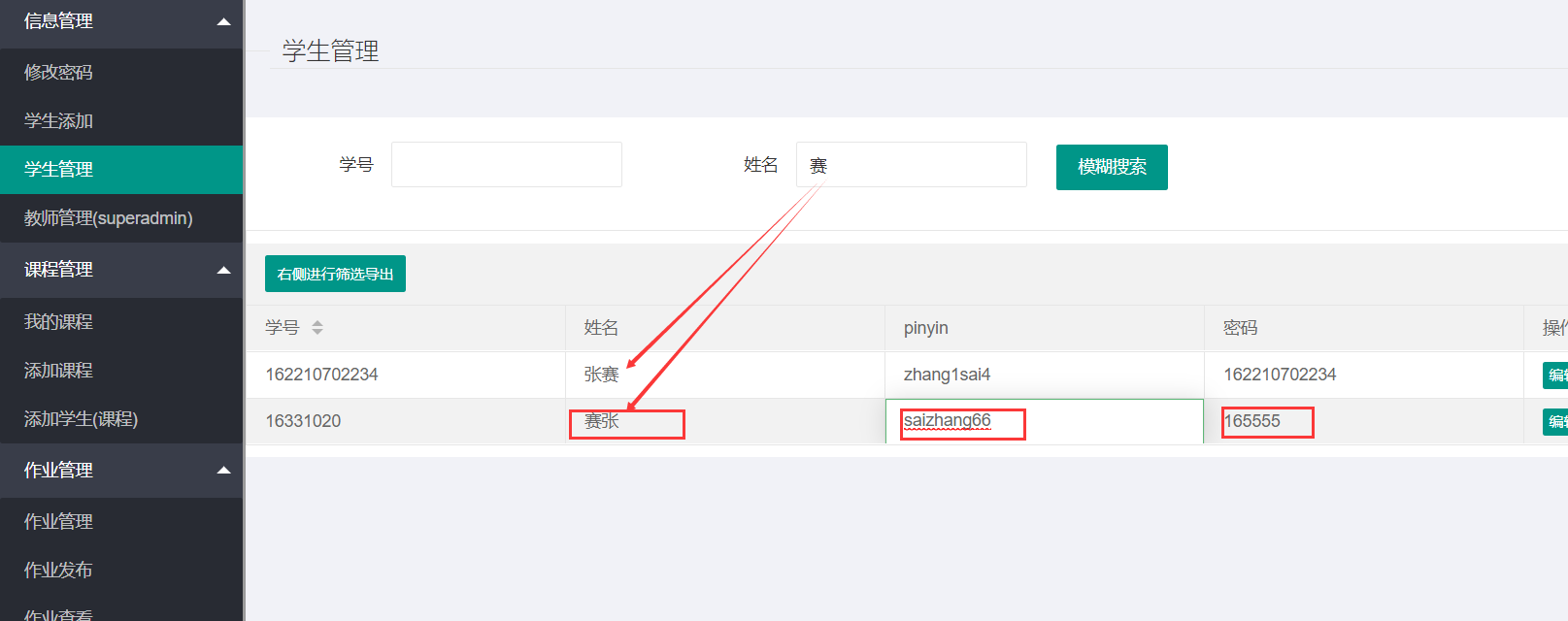The height and width of the screenshot is (621, 1568).
Task: Collapse the 信息管理 sidebar section
Action: [121, 21]
